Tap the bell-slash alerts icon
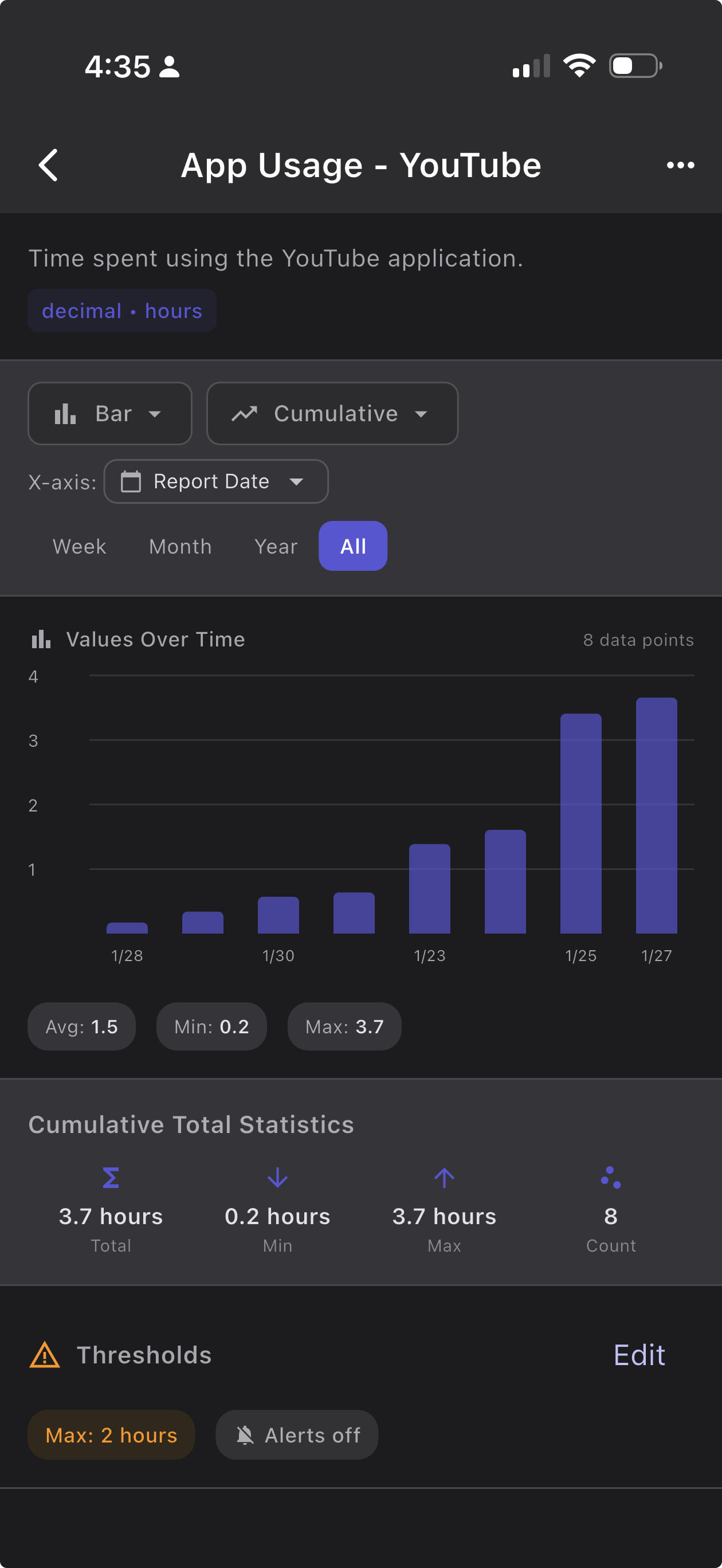 click(245, 1434)
